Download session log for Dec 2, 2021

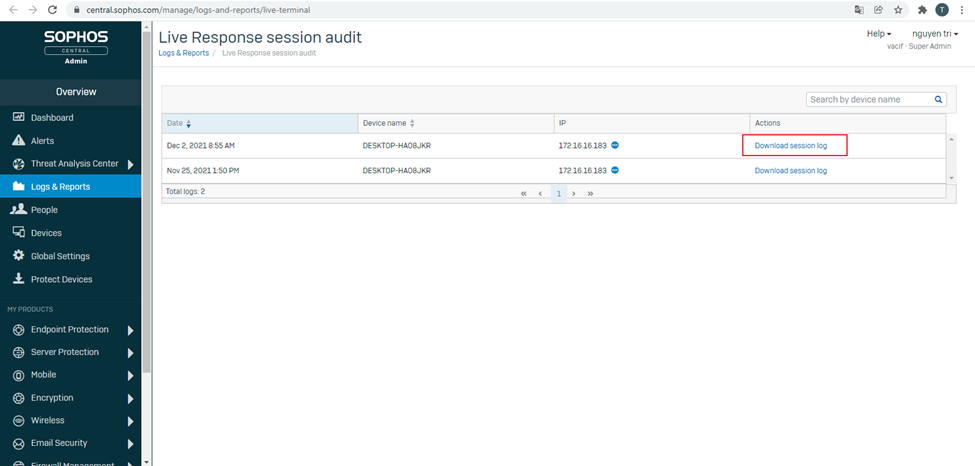790,146
